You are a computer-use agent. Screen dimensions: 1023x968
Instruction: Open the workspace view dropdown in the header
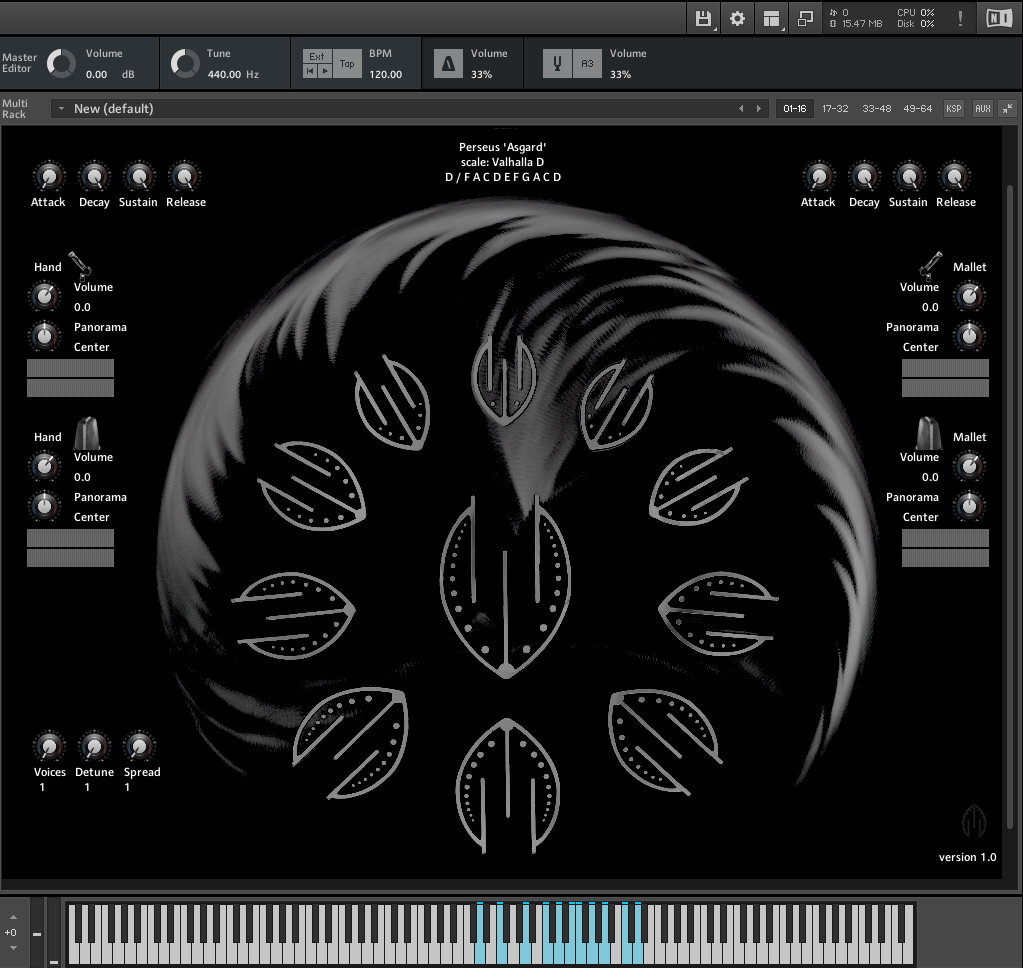(772, 18)
